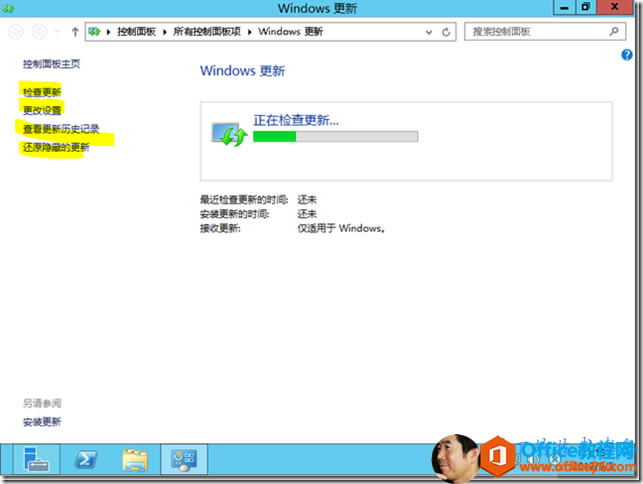Select Windows 更新 breadcrumb in address bar
Screen dimensions: 643x484
click(291, 32)
